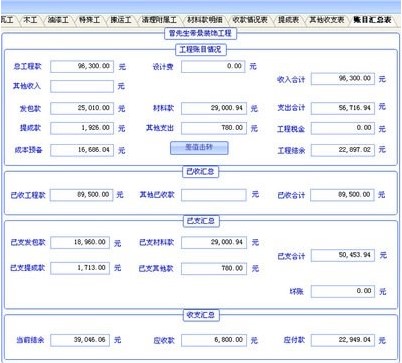Click the 当前结余 label
Viewport: 402px width, 363px height.
point(30,340)
